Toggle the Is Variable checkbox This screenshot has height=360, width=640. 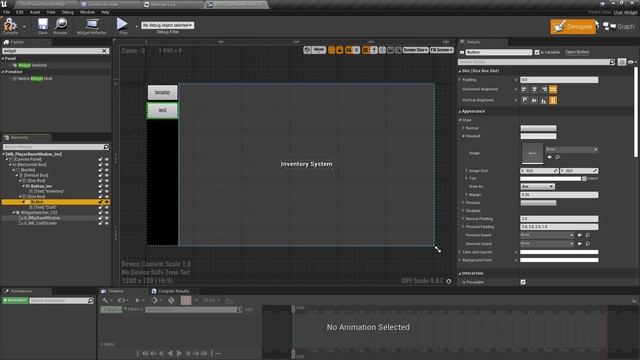click(537, 52)
